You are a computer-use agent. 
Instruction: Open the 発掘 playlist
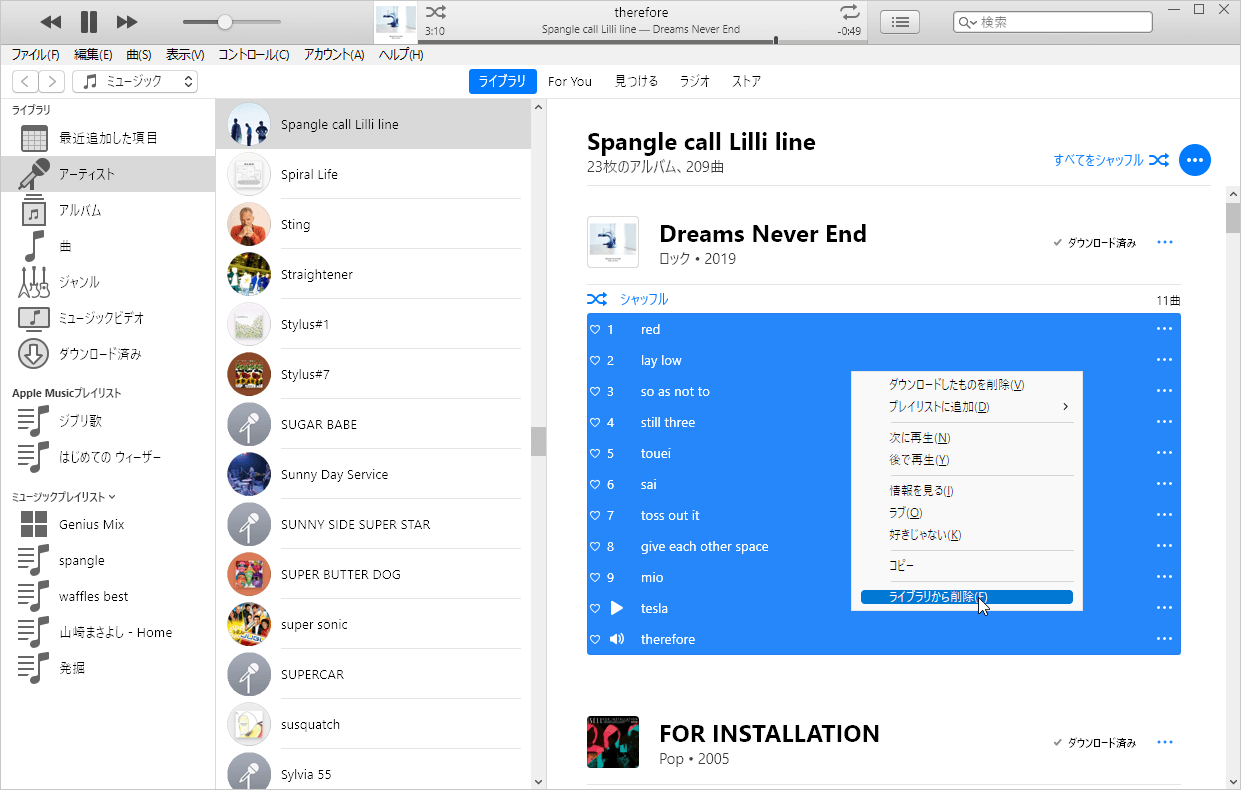coord(108,668)
